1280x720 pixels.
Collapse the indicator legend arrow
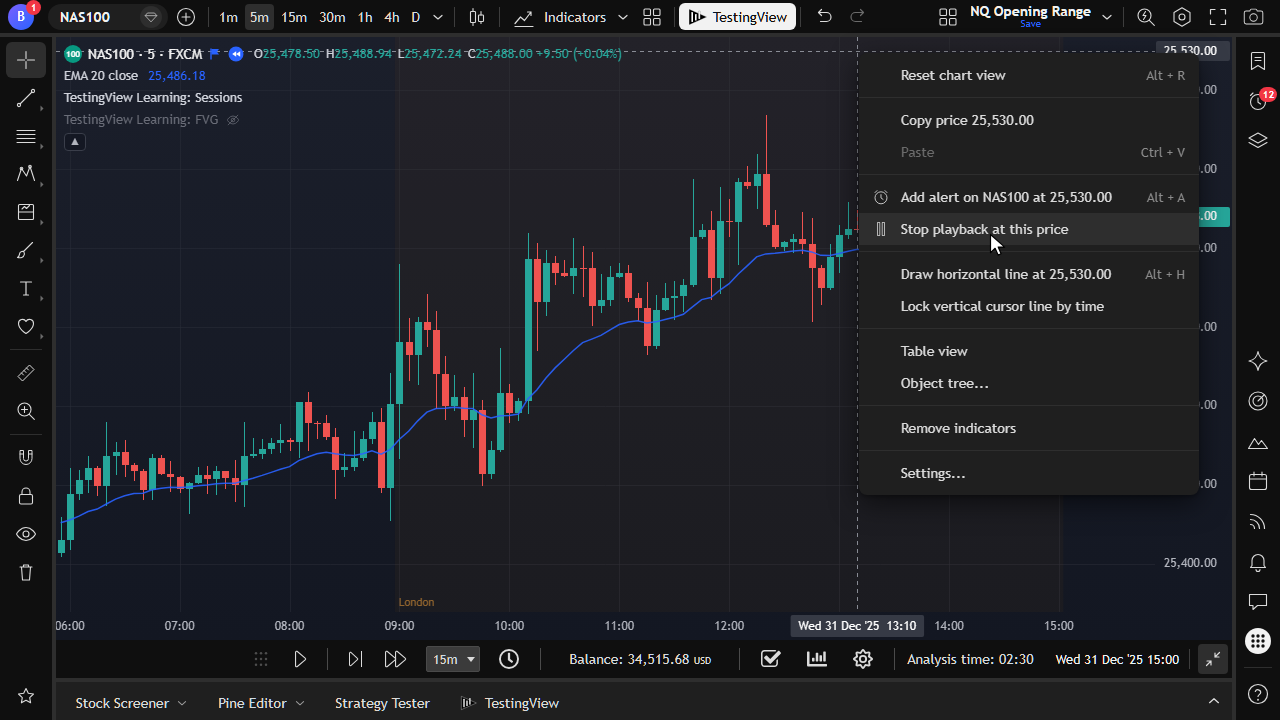[75, 142]
